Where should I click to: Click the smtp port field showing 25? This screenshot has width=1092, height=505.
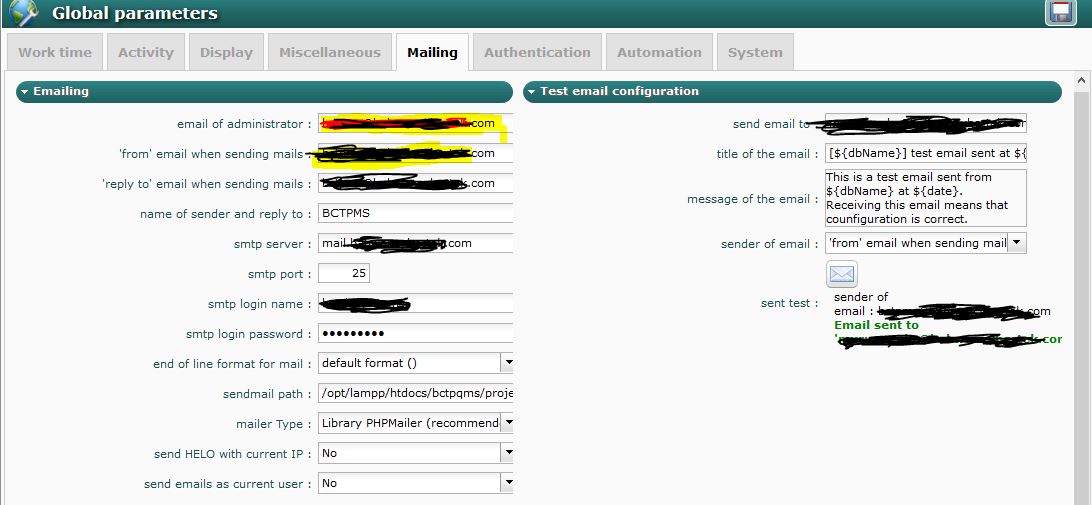click(344, 273)
